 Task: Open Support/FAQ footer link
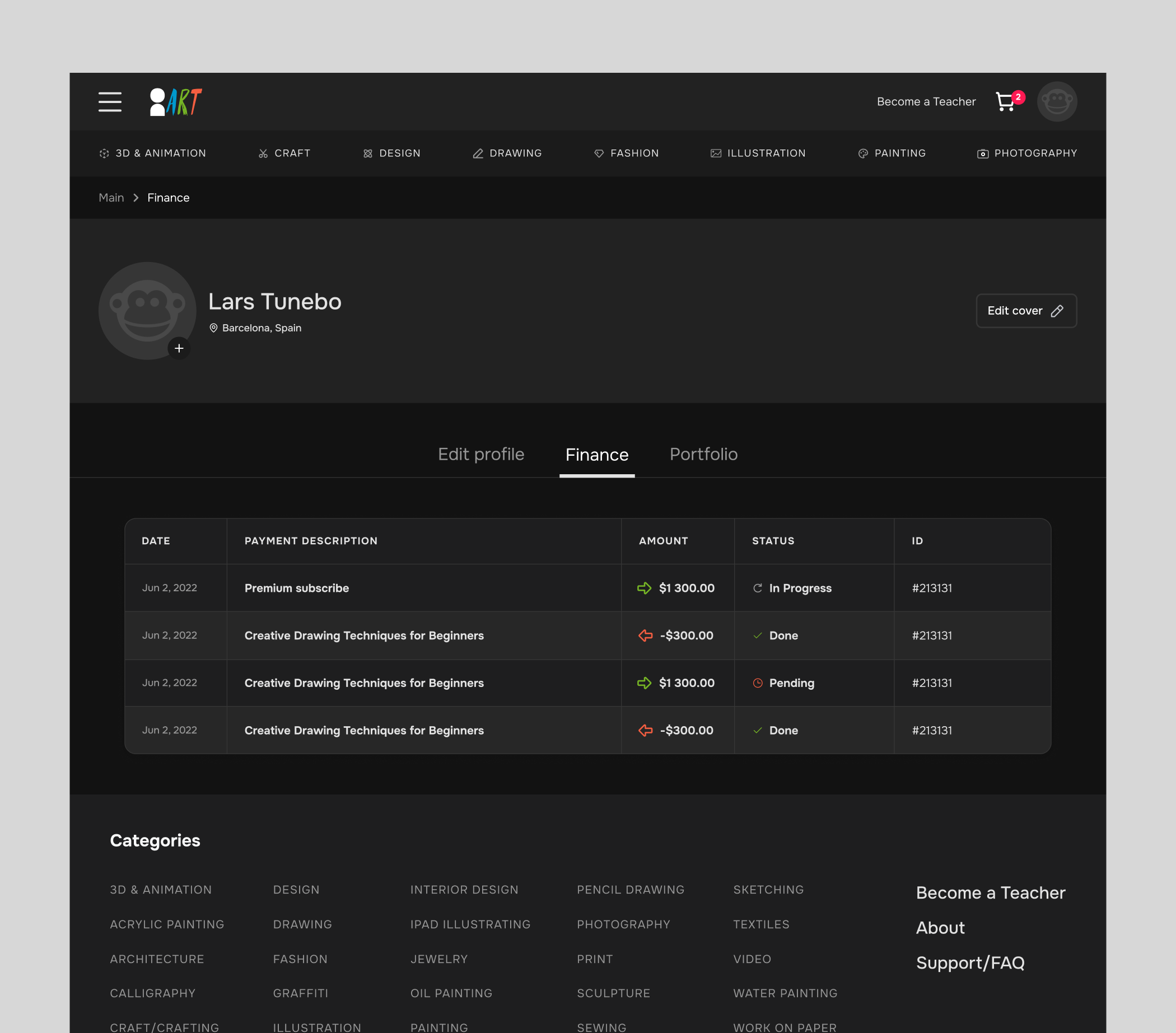pyautogui.click(x=969, y=962)
